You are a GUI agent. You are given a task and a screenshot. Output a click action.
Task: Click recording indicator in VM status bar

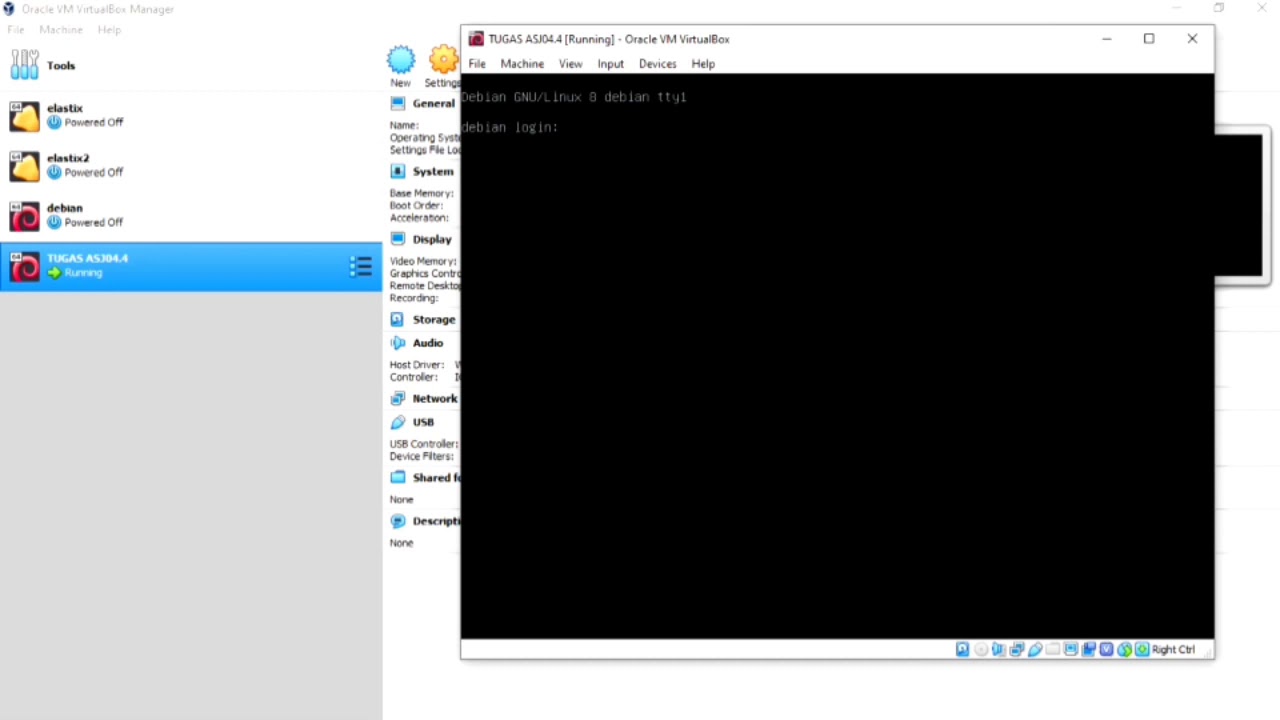click(x=1089, y=649)
